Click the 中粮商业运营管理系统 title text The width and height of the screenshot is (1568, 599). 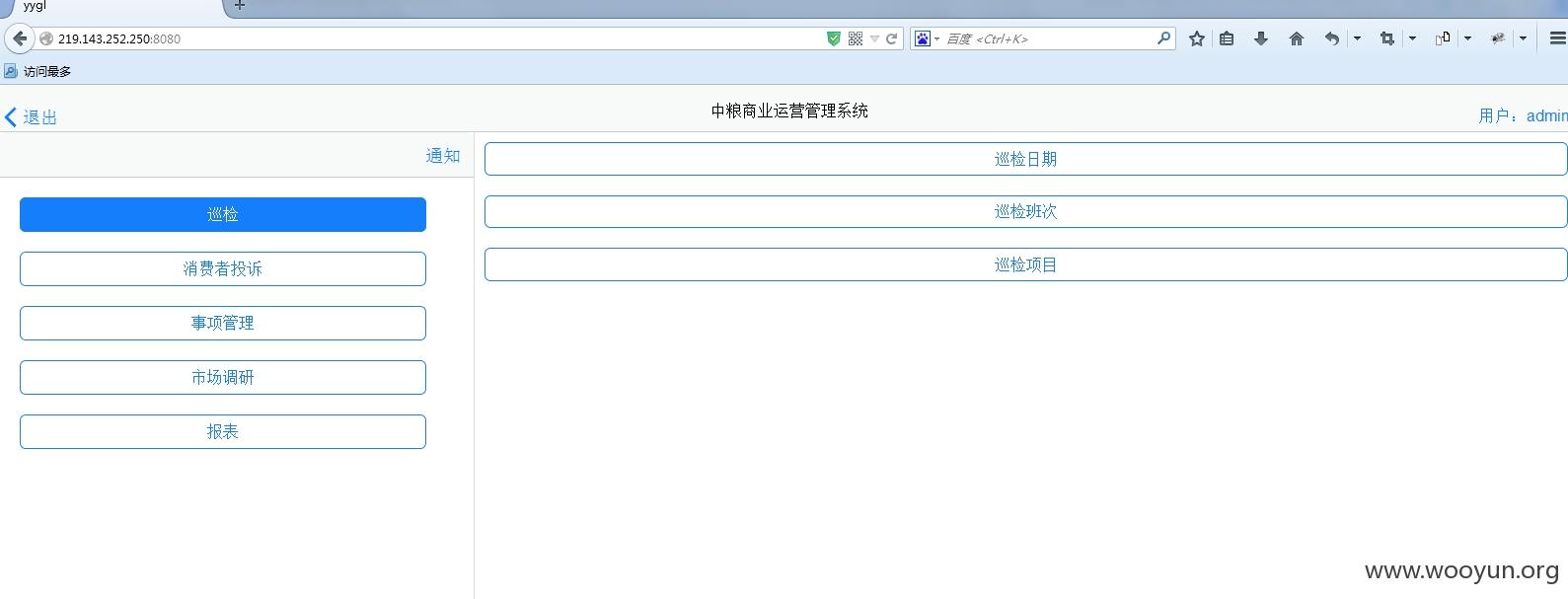(x=789, y=111)
